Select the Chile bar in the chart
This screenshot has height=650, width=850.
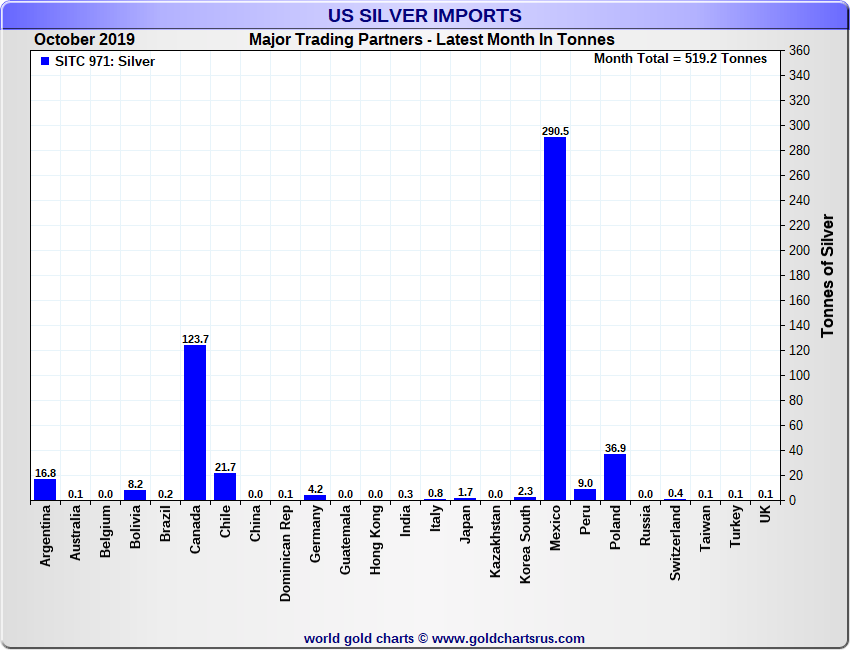(225, 486)
